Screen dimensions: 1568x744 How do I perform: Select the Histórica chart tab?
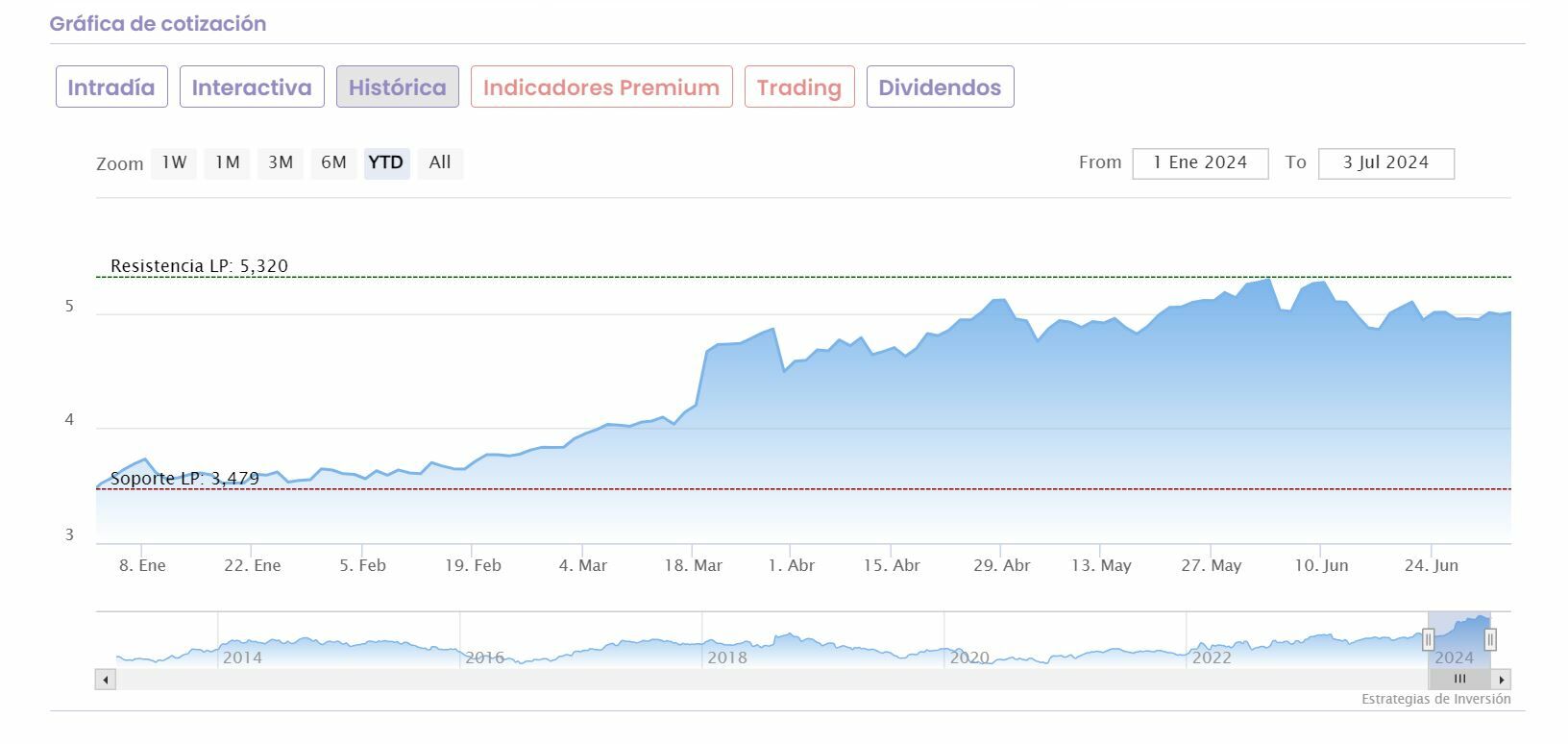pos(397,87)
